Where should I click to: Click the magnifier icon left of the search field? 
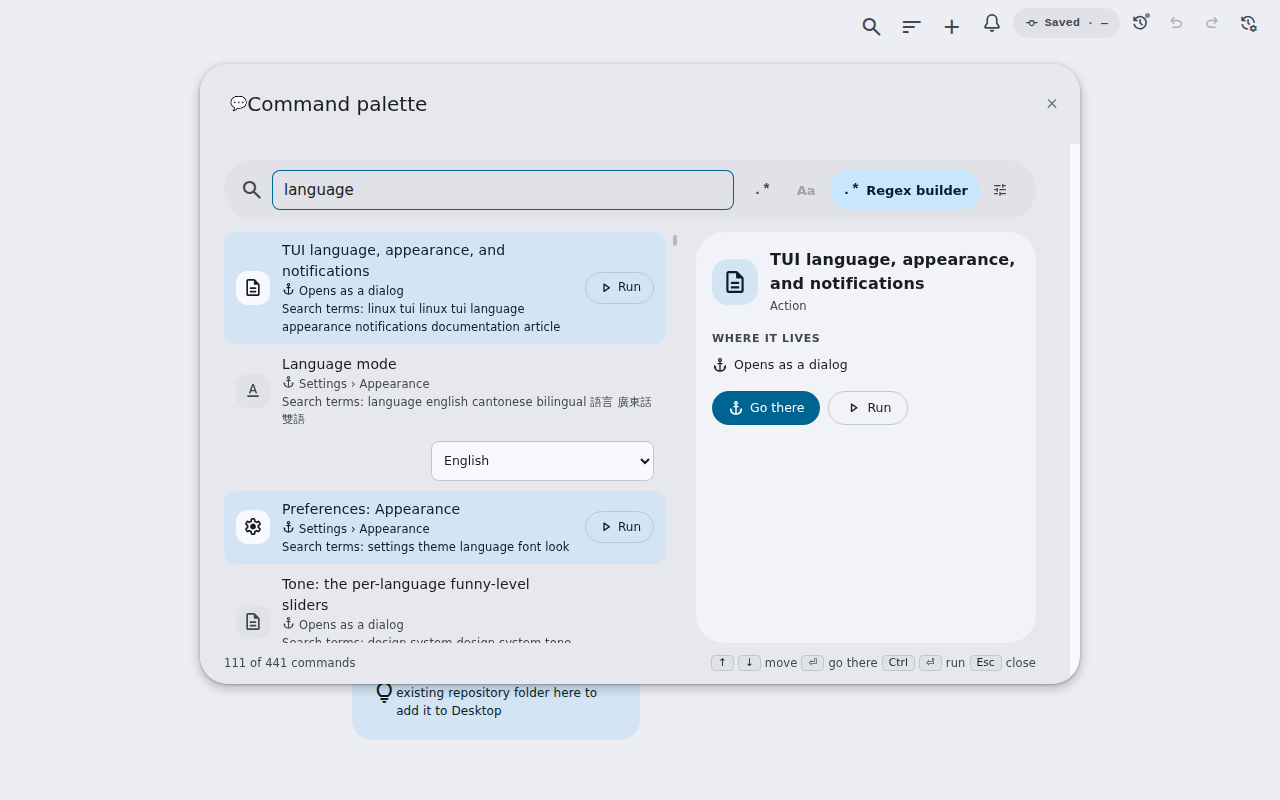[x=252, y=190]
